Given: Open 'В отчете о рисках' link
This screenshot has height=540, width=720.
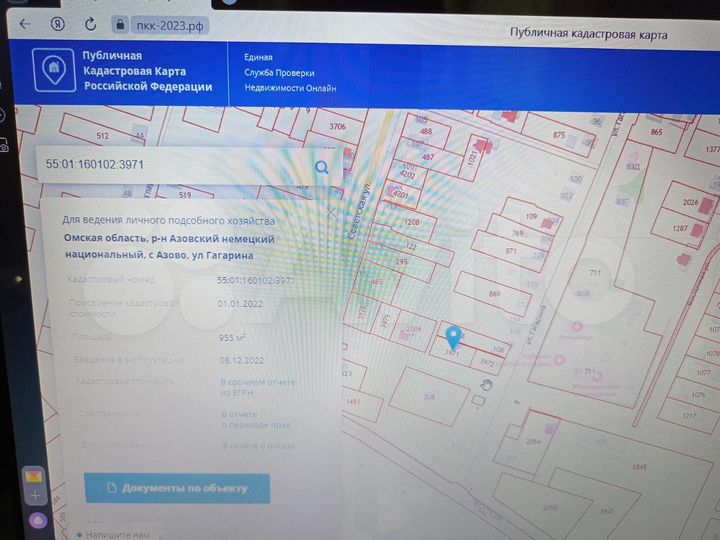Looking at the screenshot, I should click(x=259, y=446).
